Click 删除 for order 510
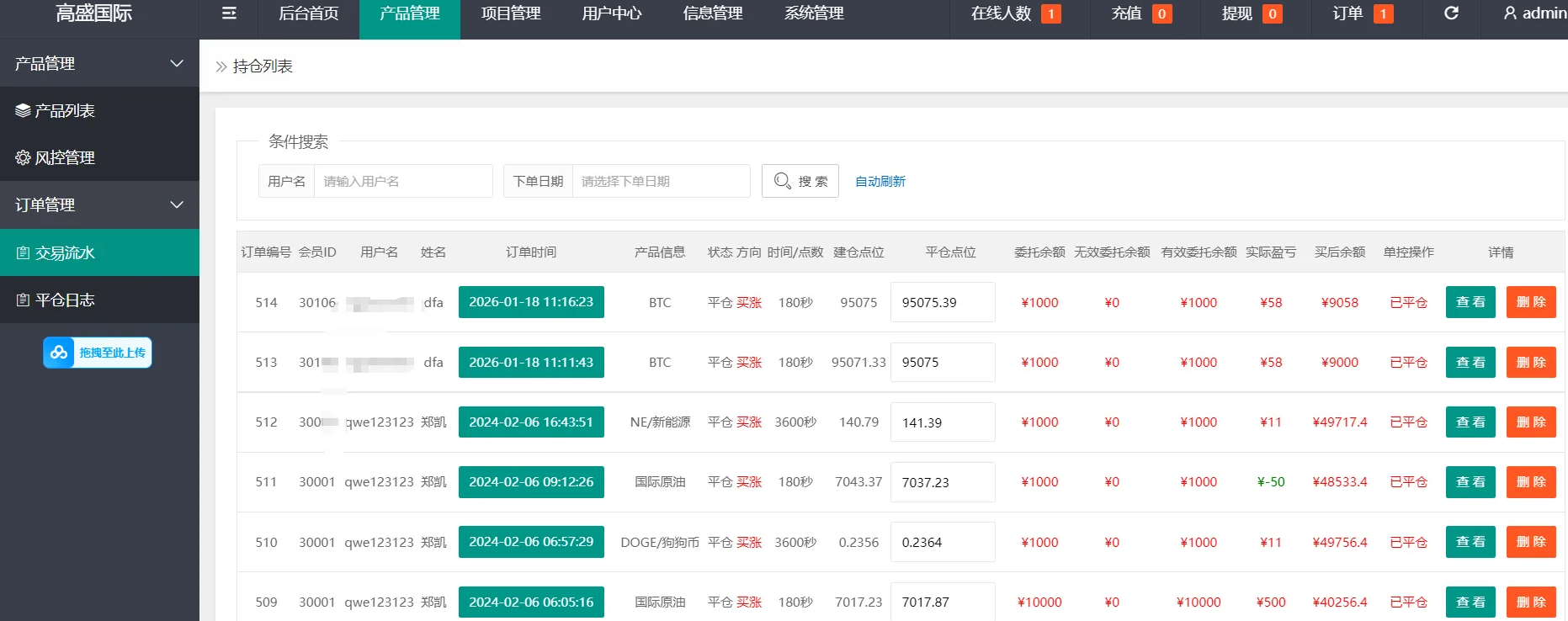The height and width of the screenshot is (621, 1568). coord(1531,542)
